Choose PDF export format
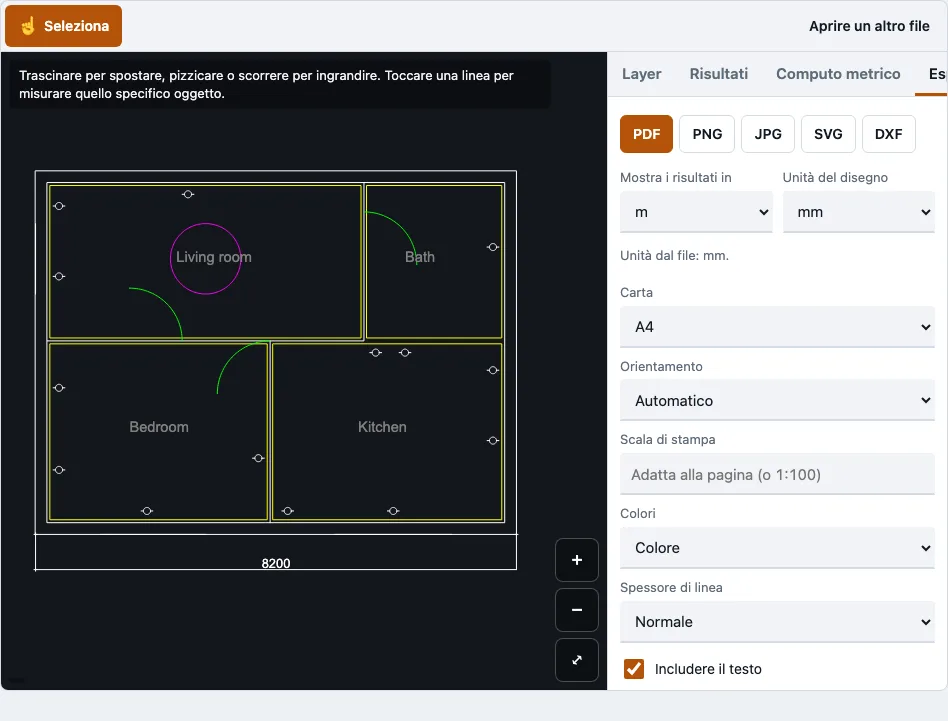Viewport: 948px width, 721px height. 646,134
